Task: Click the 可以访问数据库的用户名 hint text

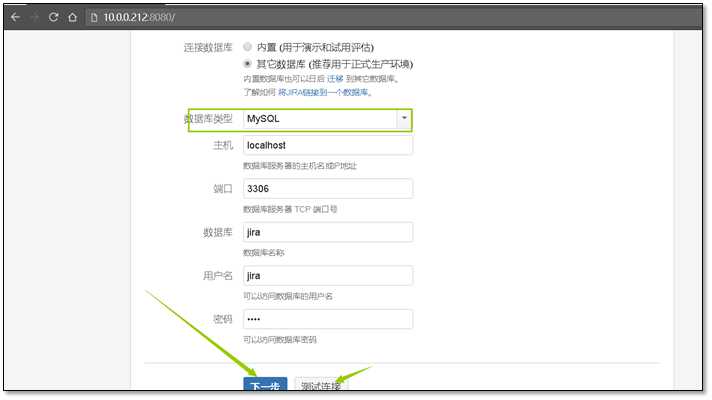Action: tap(287, 296)
